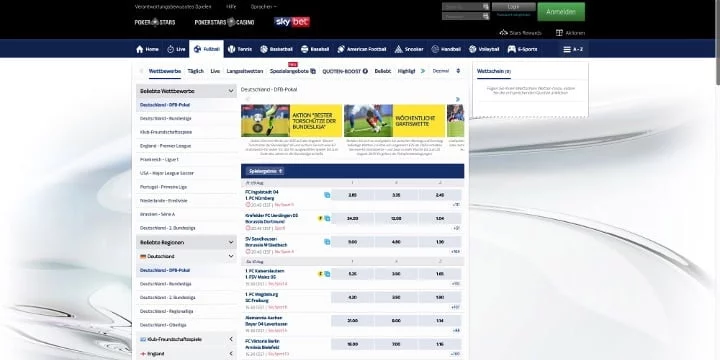720x360 pixels.
Task: Open the Handball sport section
Action: (446, 49)
